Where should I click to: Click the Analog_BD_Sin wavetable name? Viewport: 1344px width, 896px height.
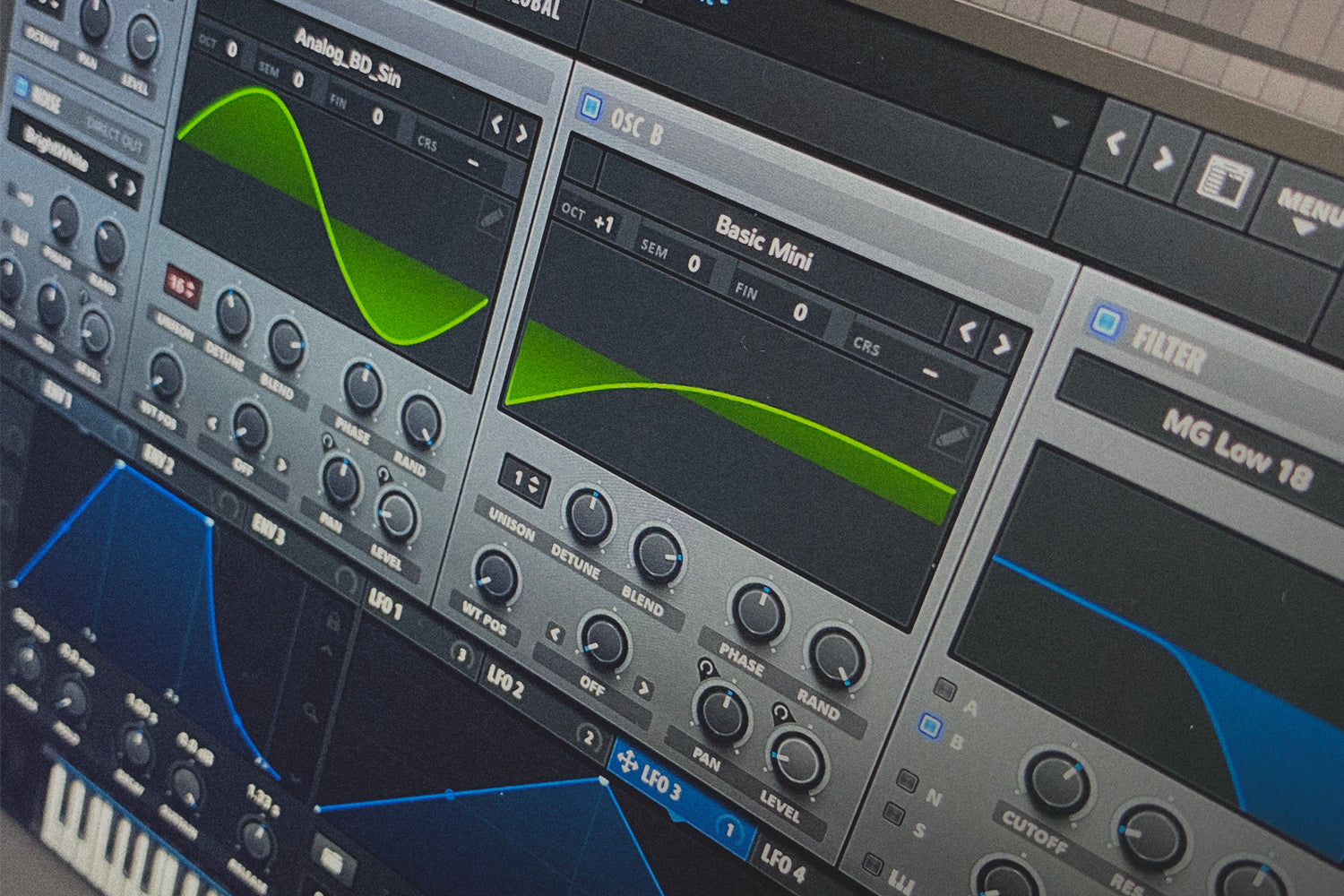click(x=349, y=58)
